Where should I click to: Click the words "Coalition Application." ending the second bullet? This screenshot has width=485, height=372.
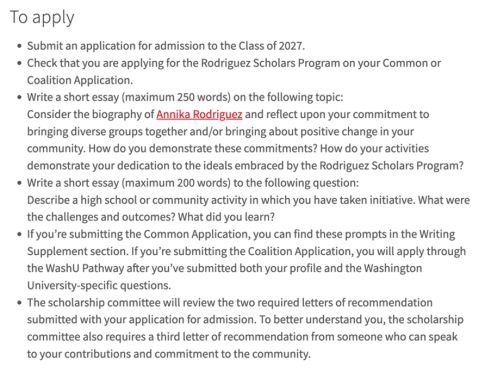[x=80, y=80]
